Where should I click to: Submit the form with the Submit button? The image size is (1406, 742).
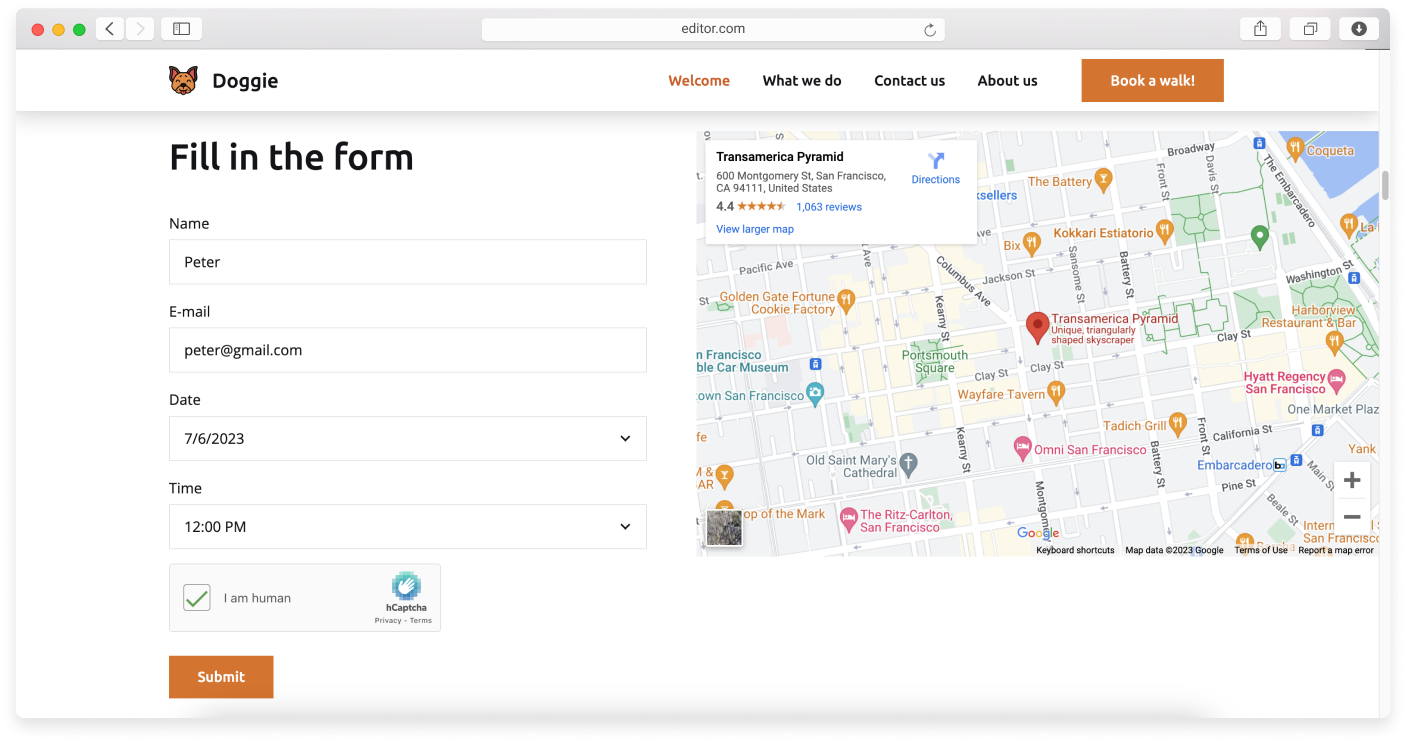click(221, 677)
